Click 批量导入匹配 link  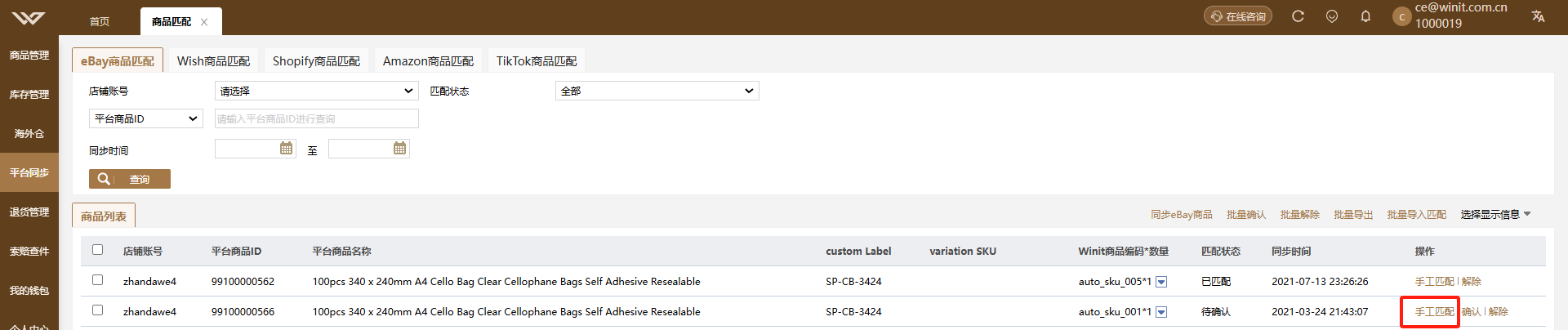pos(1417,215)
